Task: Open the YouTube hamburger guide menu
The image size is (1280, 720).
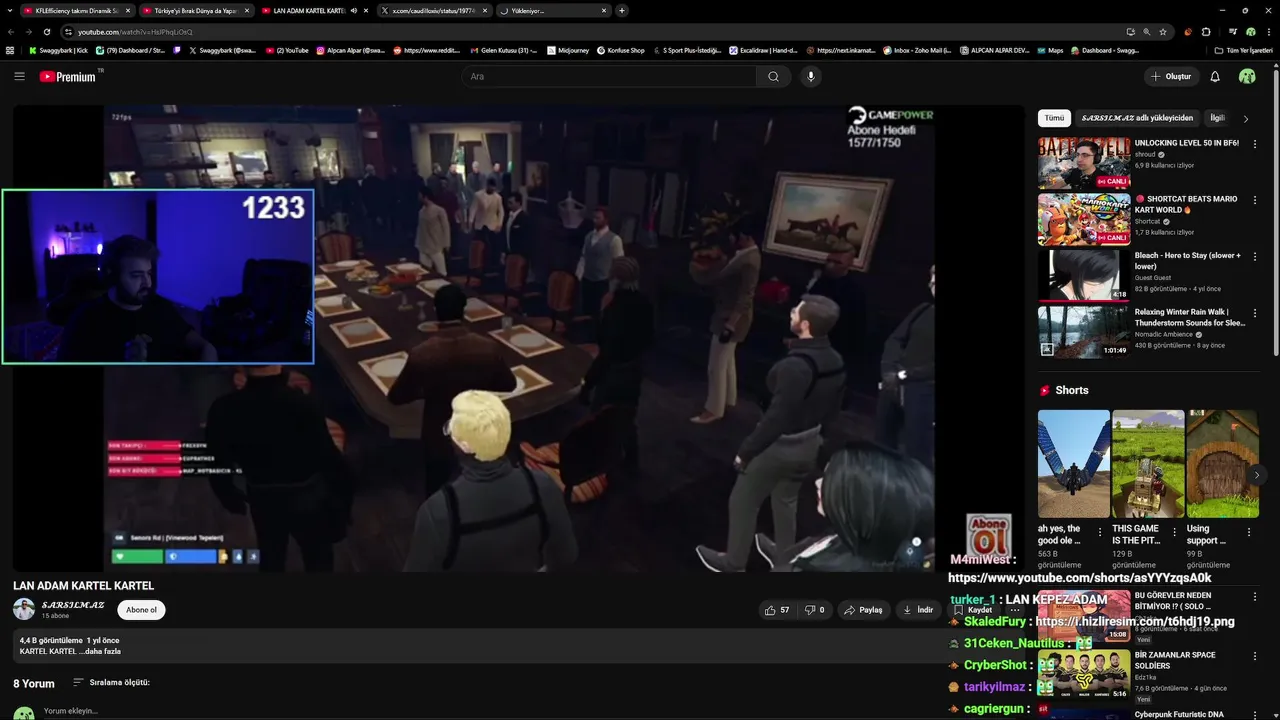Action: click(19, 76)
